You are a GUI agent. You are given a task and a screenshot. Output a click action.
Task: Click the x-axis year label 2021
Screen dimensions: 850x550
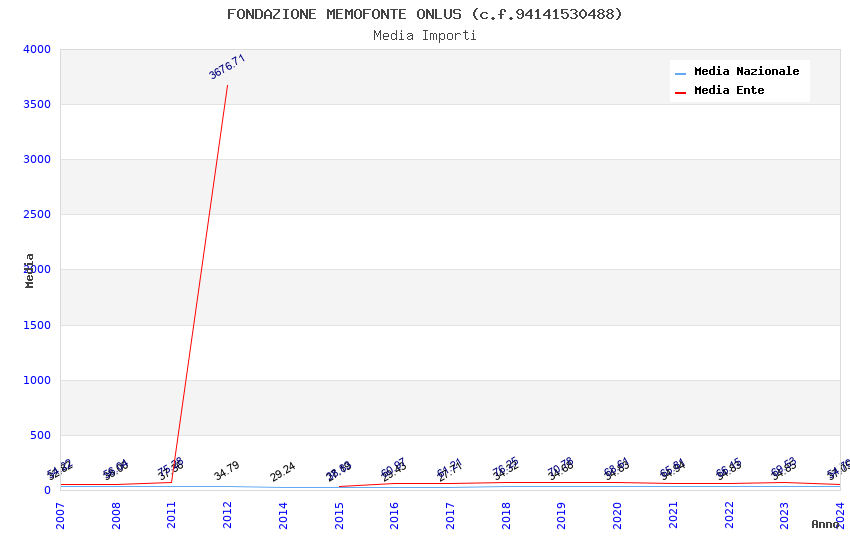[x=673, y=515]
